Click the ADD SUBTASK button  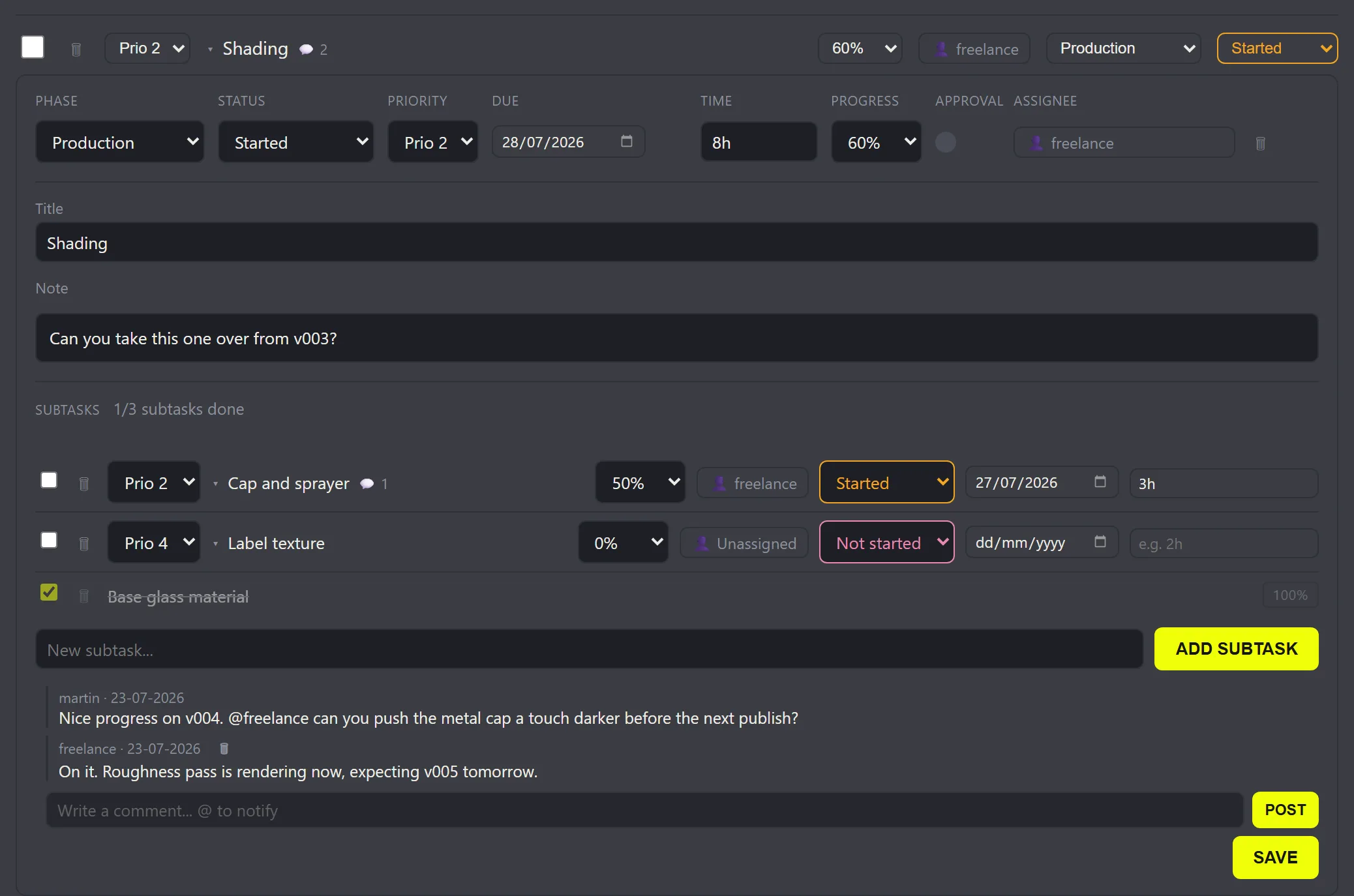click(x=1236, y=649)
